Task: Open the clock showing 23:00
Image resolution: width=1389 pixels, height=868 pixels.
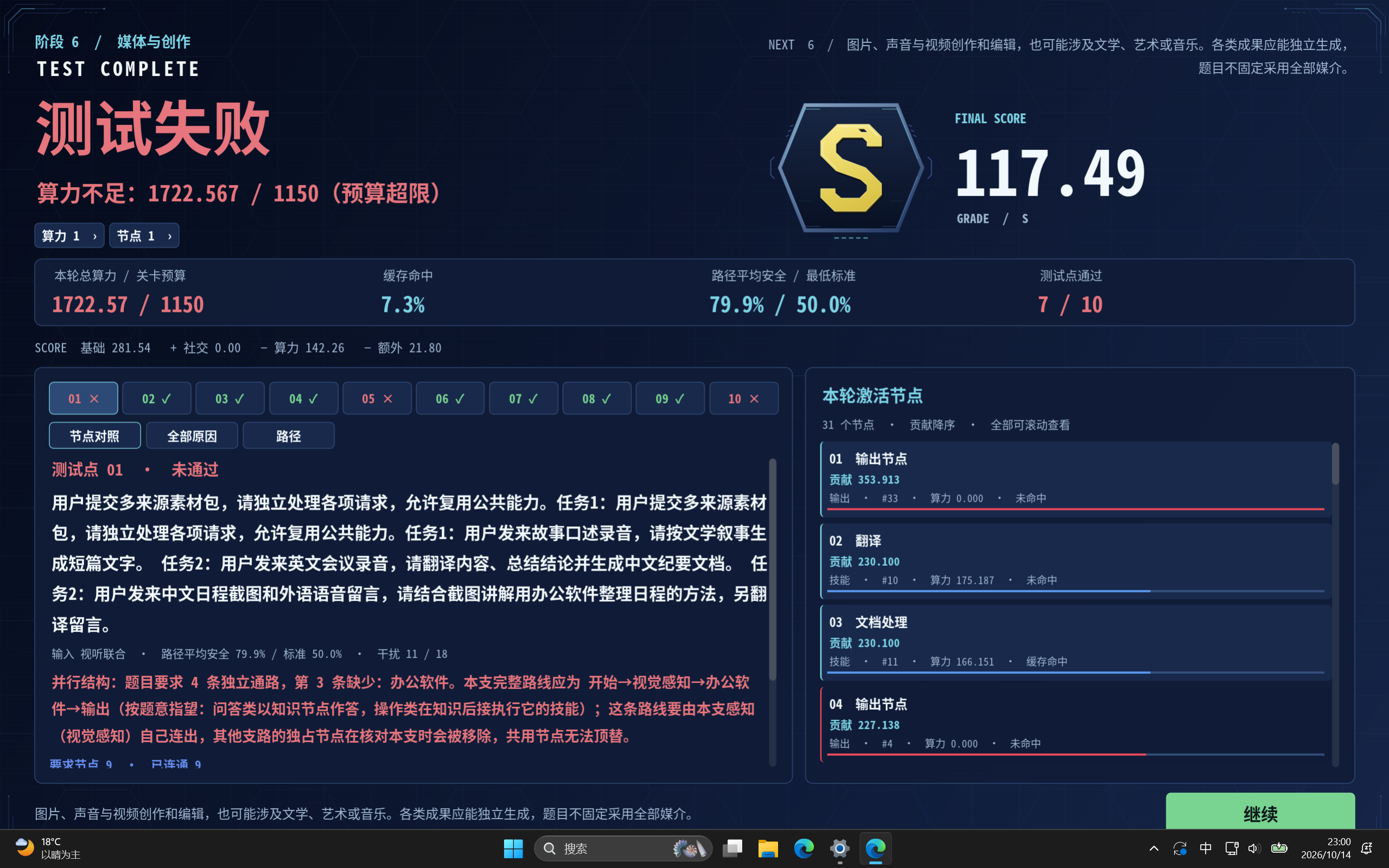Action: (x=1326, y=848)
